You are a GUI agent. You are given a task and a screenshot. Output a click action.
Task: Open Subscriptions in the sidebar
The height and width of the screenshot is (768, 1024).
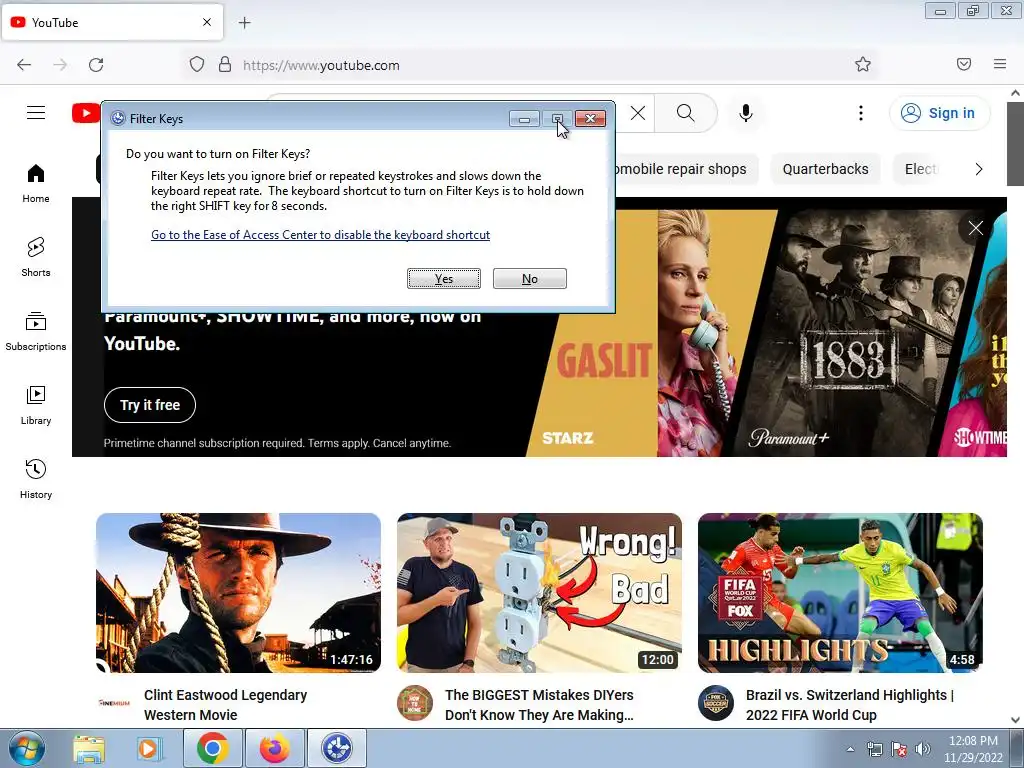(x=36, y=332)
